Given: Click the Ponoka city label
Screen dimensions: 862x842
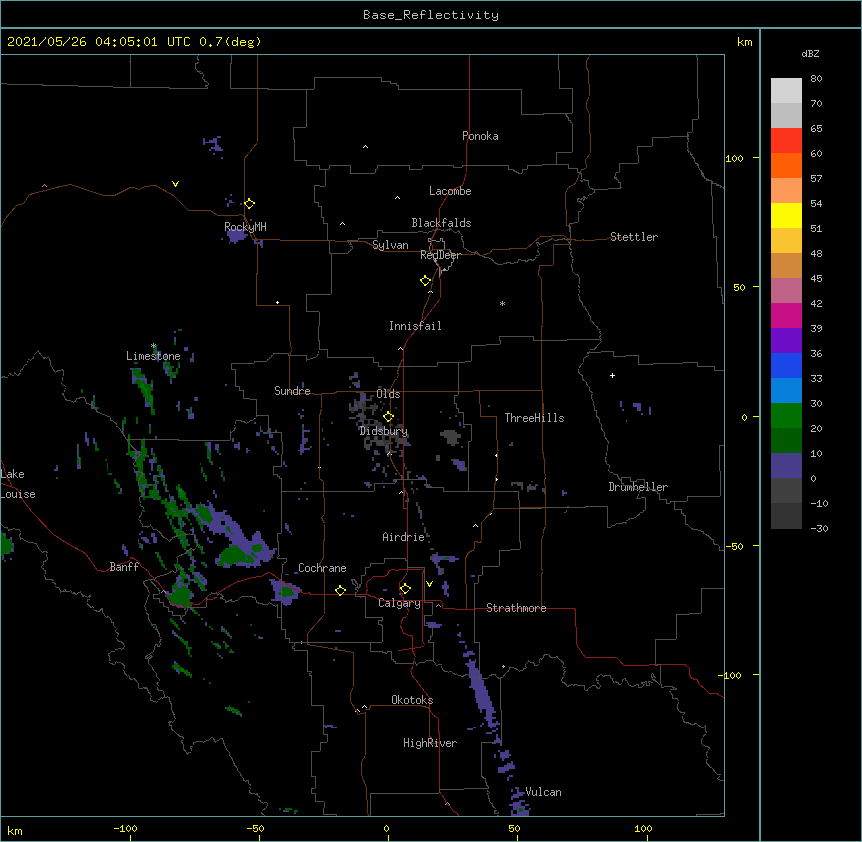Looking at the screenshot, I should pos(480,136).
